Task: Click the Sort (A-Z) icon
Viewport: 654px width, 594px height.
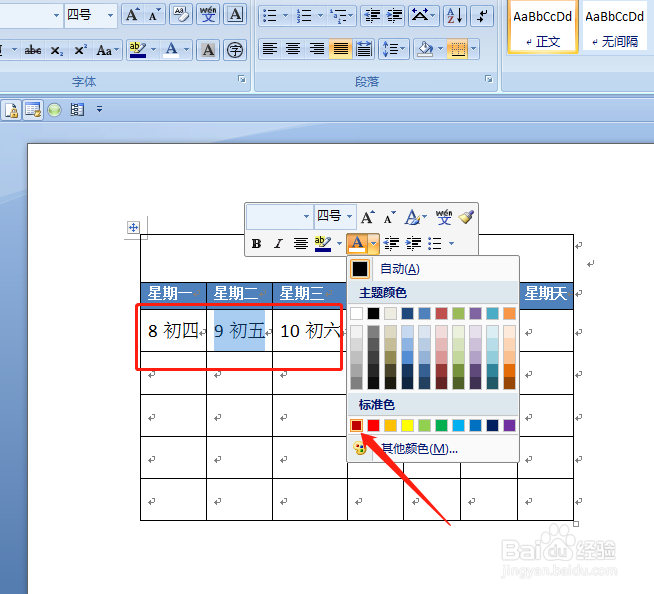Action: pyautogui.click(x=455, y=16)
